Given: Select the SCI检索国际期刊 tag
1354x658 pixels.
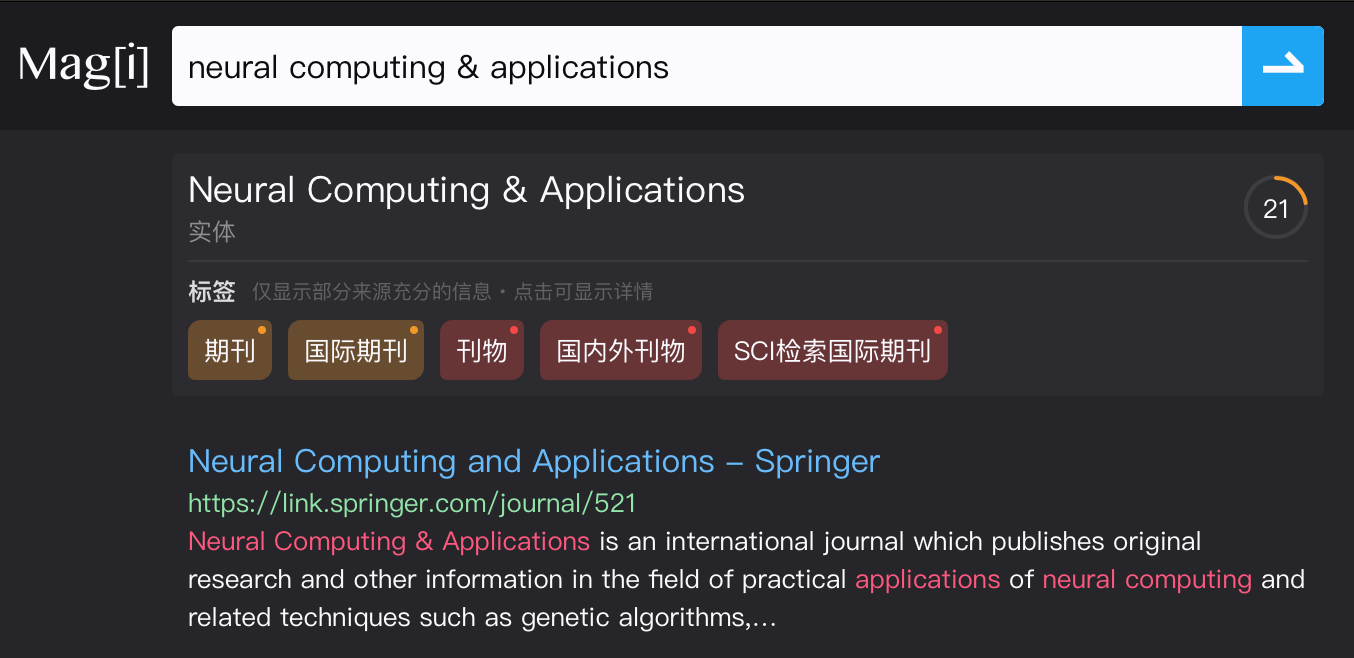Looking at the screenshot, I should (833, 351).
